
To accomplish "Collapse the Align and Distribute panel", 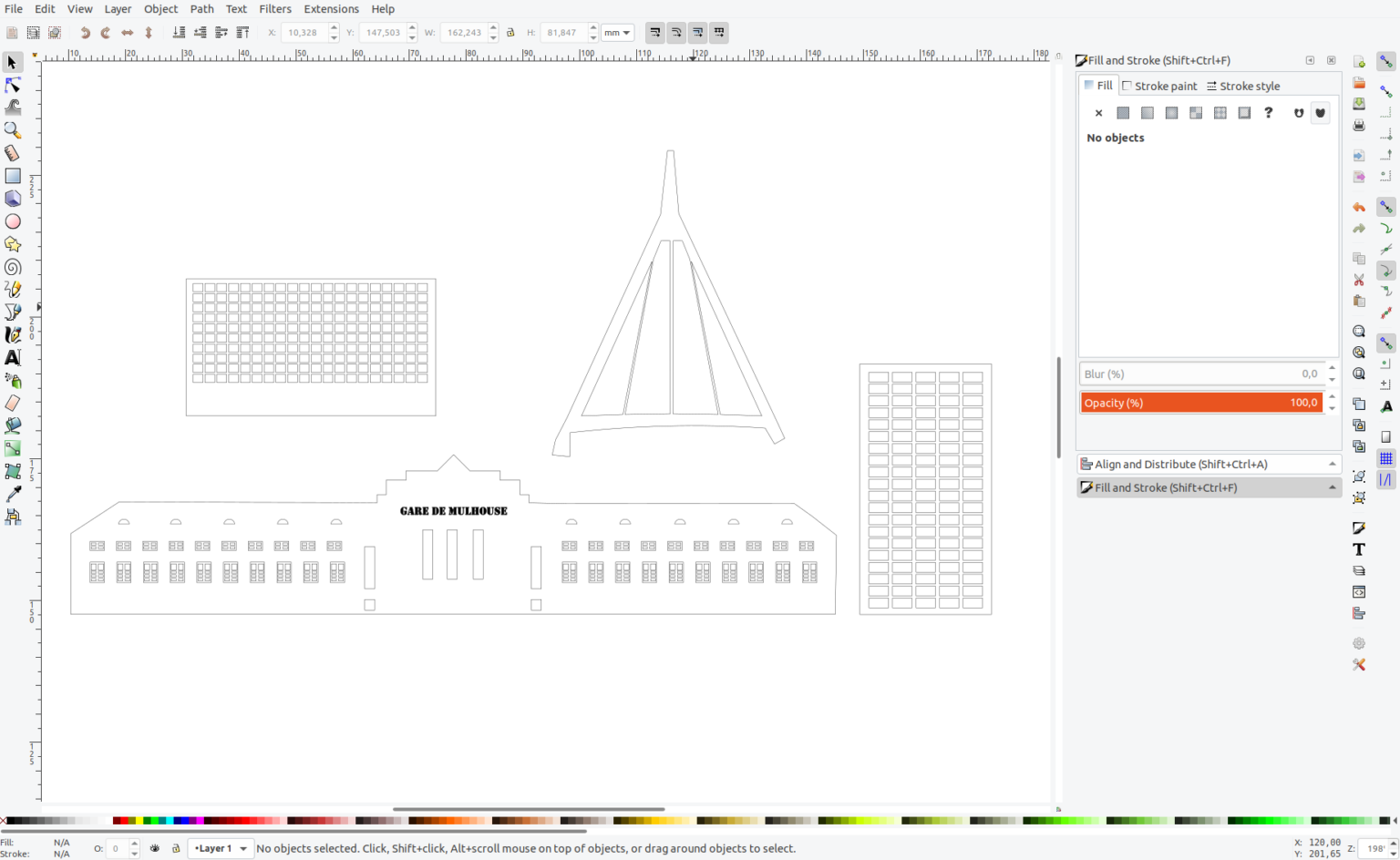I will coord(1332,464).
